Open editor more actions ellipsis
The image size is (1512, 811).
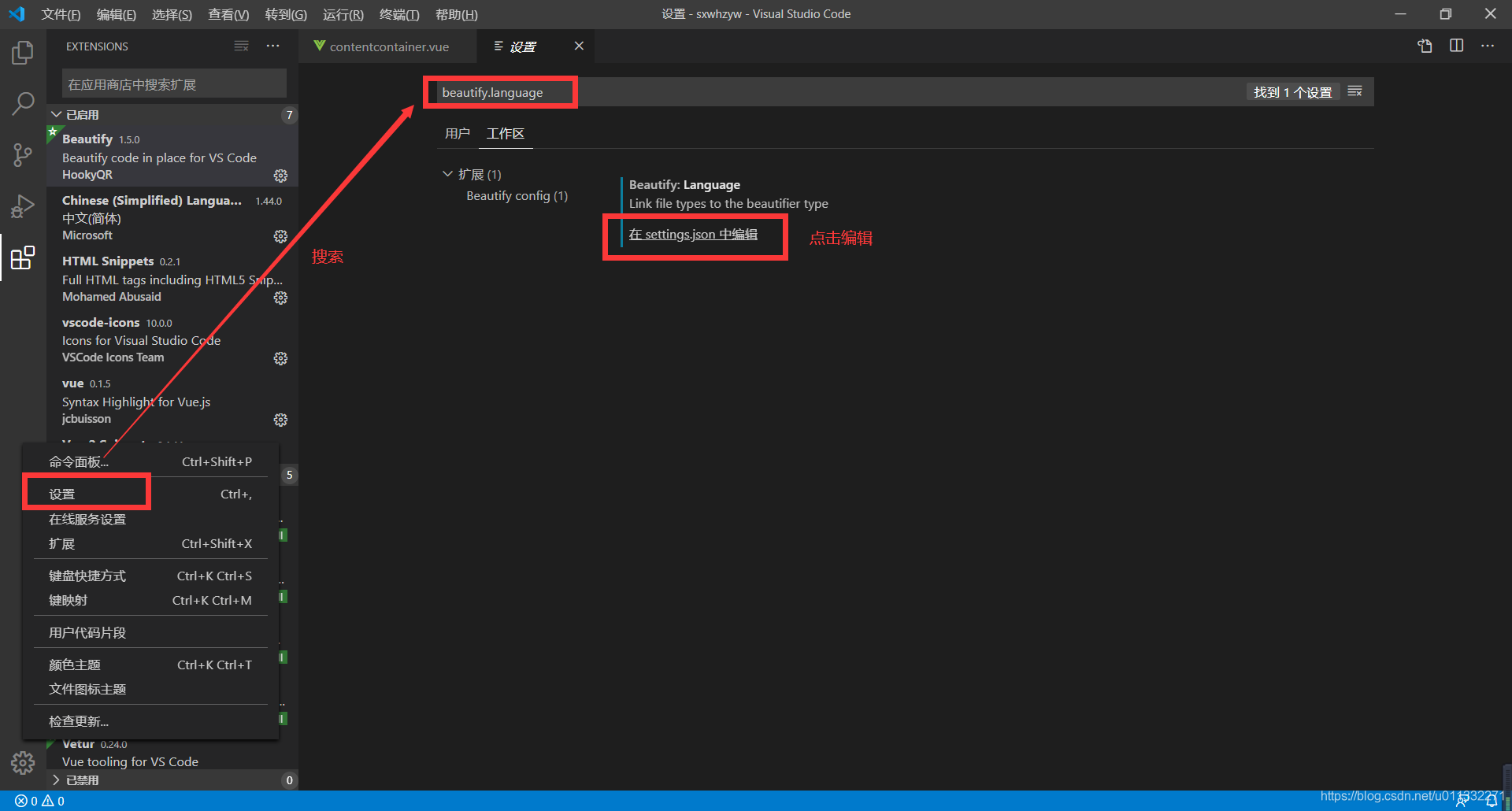click(x=1487, y=46)
